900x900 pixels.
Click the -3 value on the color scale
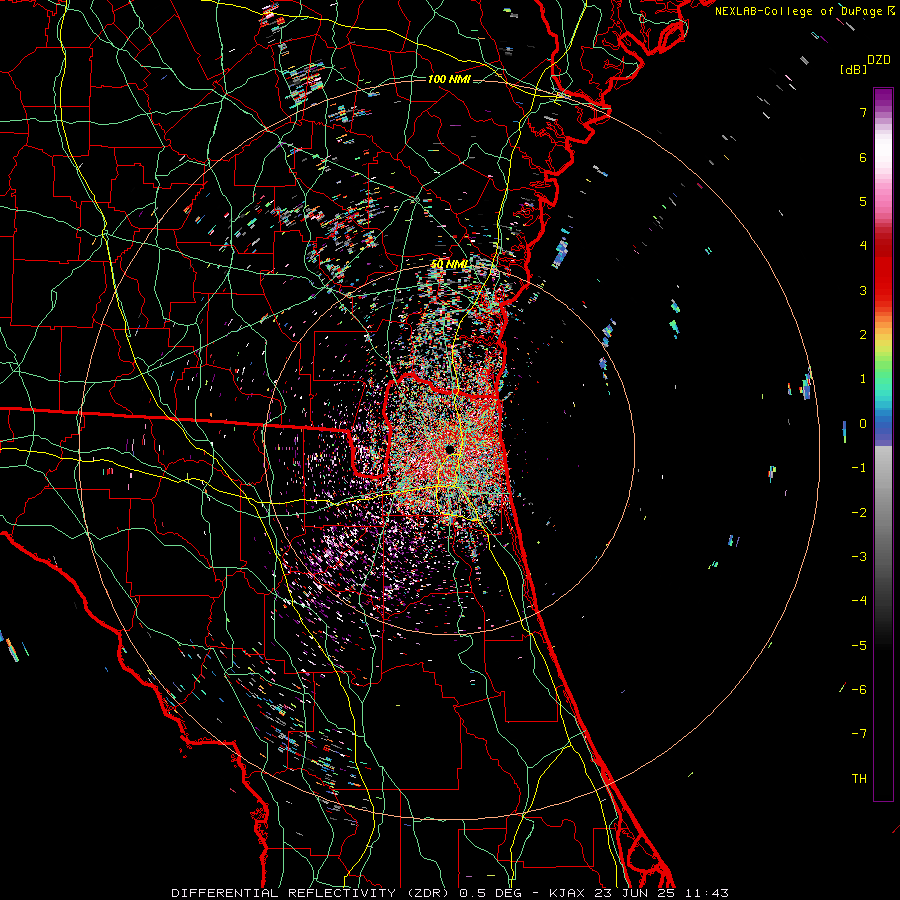tap(859, 557)
